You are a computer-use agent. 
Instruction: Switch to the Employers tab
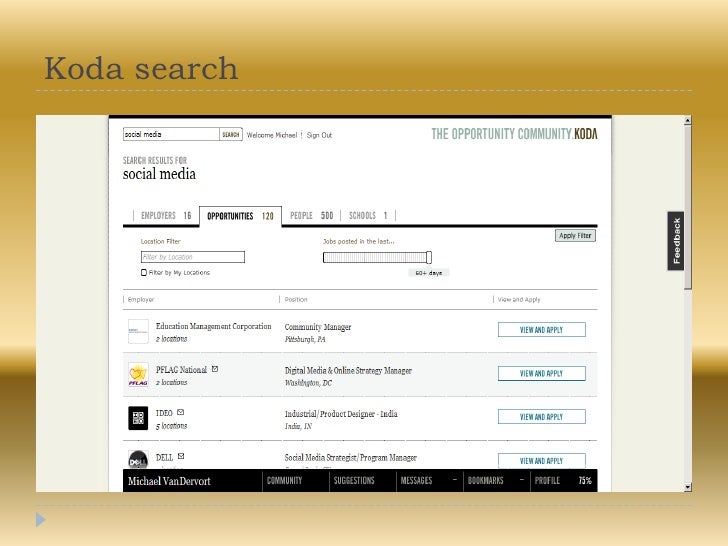[166, 215]
